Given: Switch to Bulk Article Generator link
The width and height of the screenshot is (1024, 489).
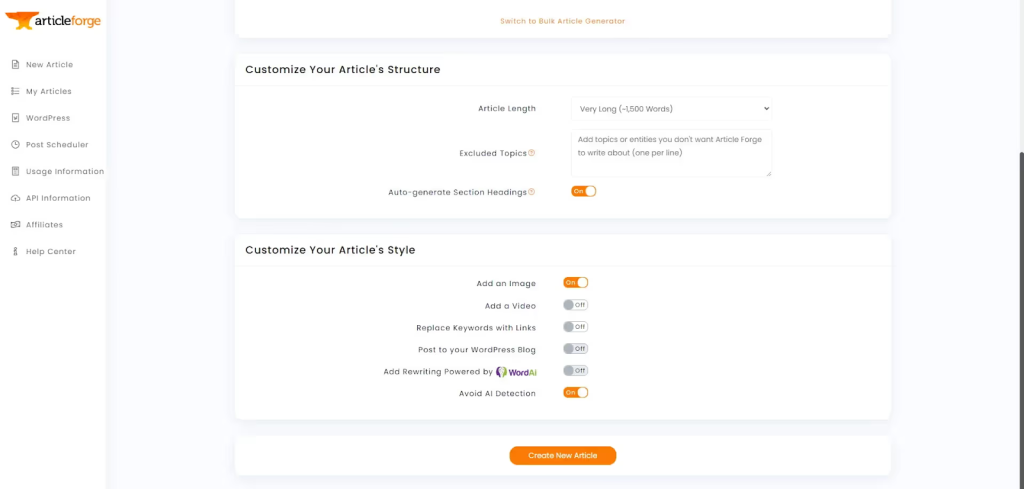Looking at the screenshot, I should click(x=563, y=21).
